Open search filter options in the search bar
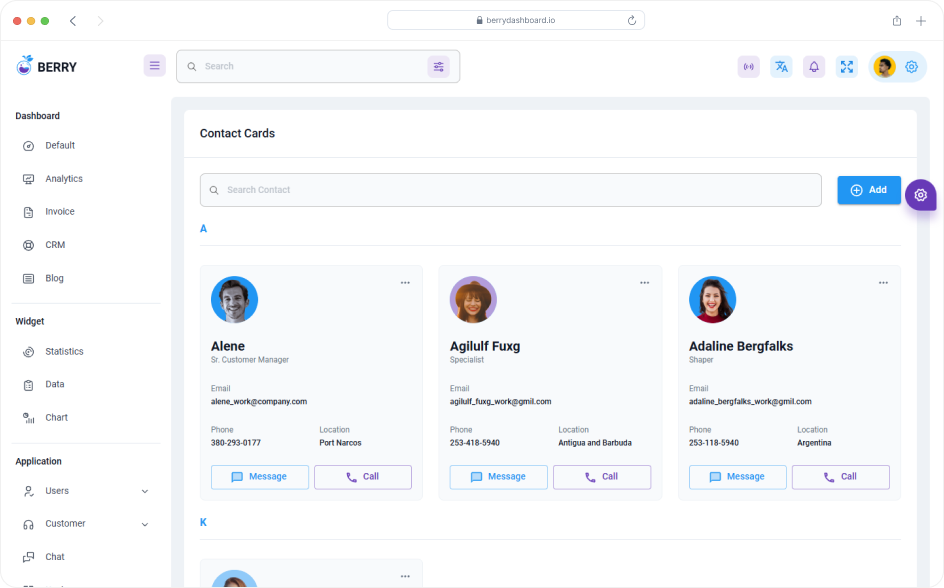 pyautogui.click(x=439, y=66)
